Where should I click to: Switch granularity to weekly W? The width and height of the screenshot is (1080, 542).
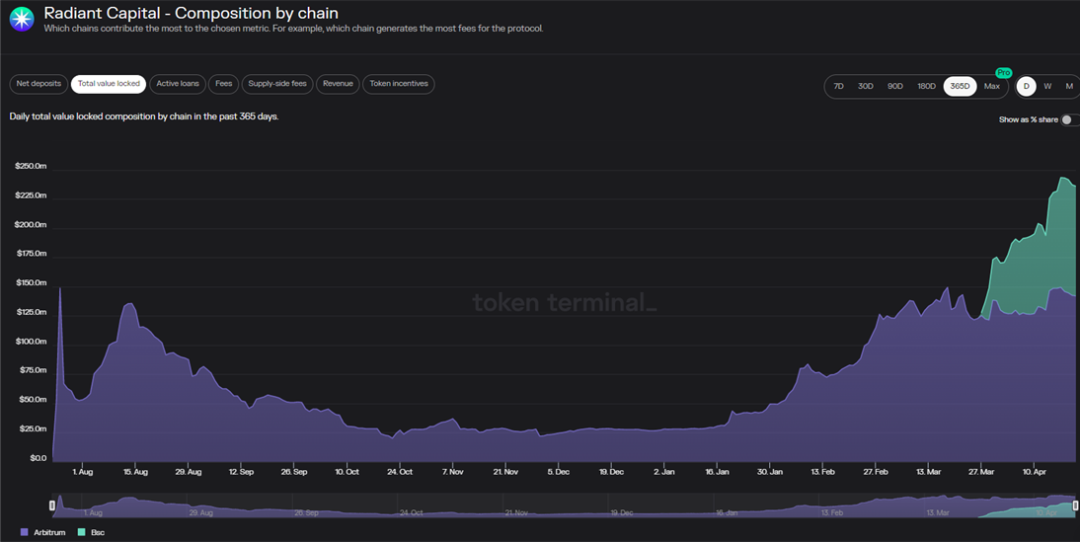click(x=1048, y=87)
